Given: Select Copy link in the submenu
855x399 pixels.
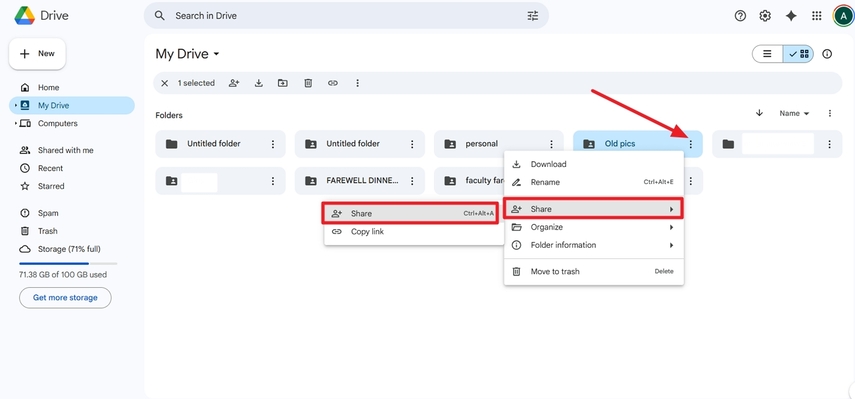Looking at the screenshot, I should [413, 231].
